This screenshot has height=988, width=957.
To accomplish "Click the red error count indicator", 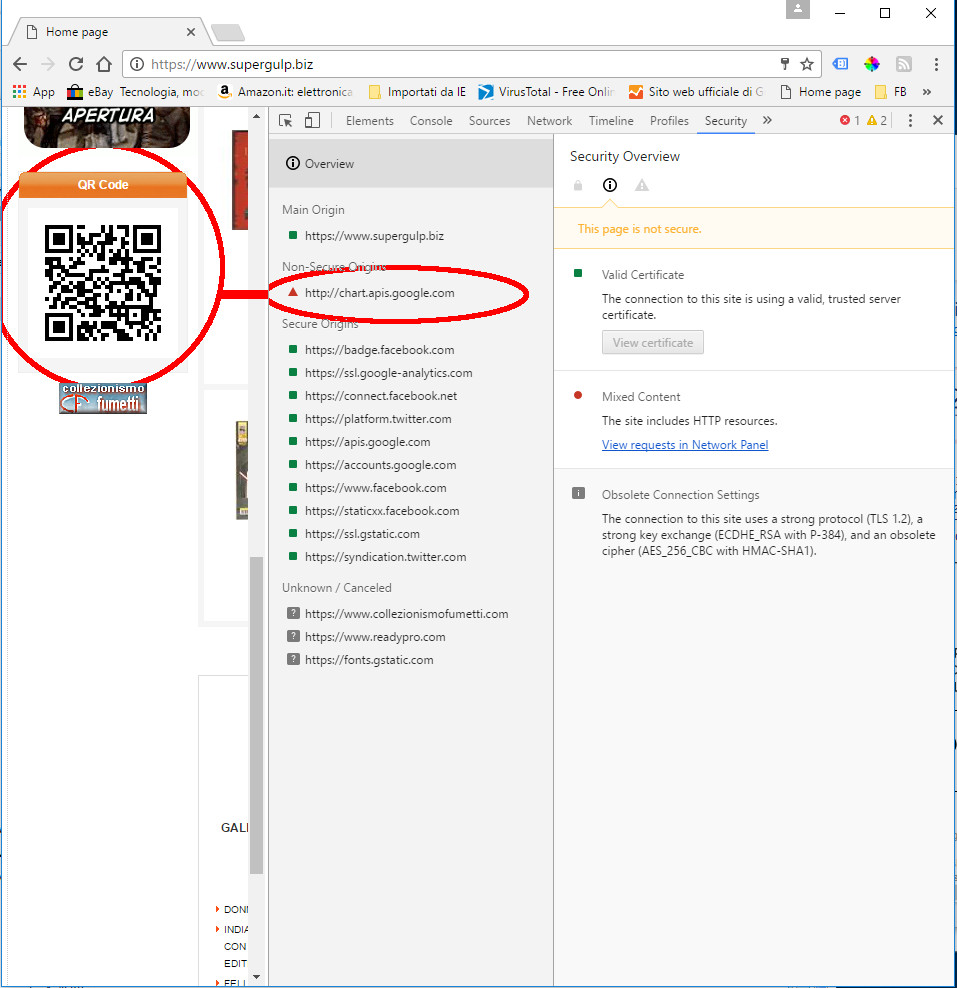I will tap(850, 120).
